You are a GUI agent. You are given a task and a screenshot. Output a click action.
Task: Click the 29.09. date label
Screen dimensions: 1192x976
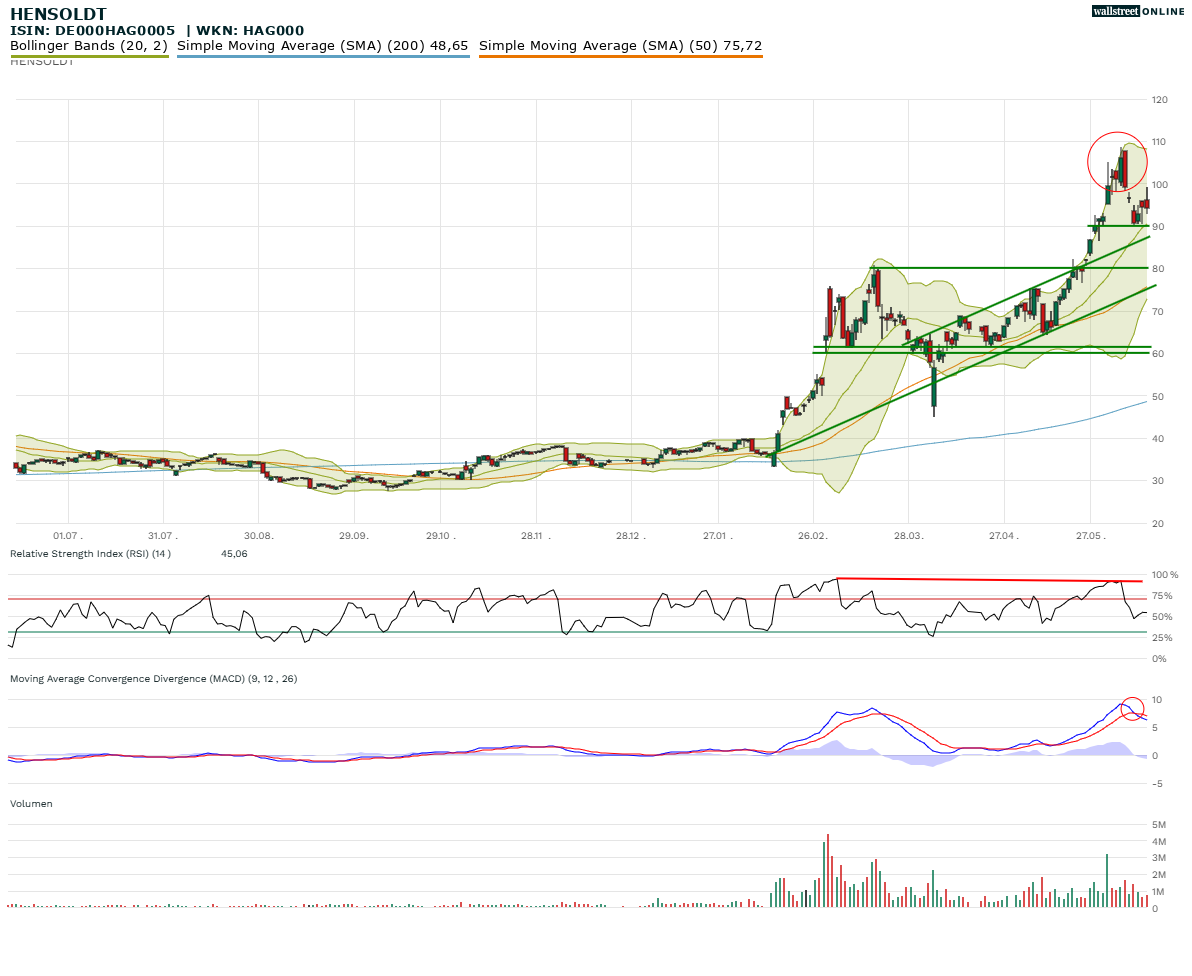tap(353, 536)
